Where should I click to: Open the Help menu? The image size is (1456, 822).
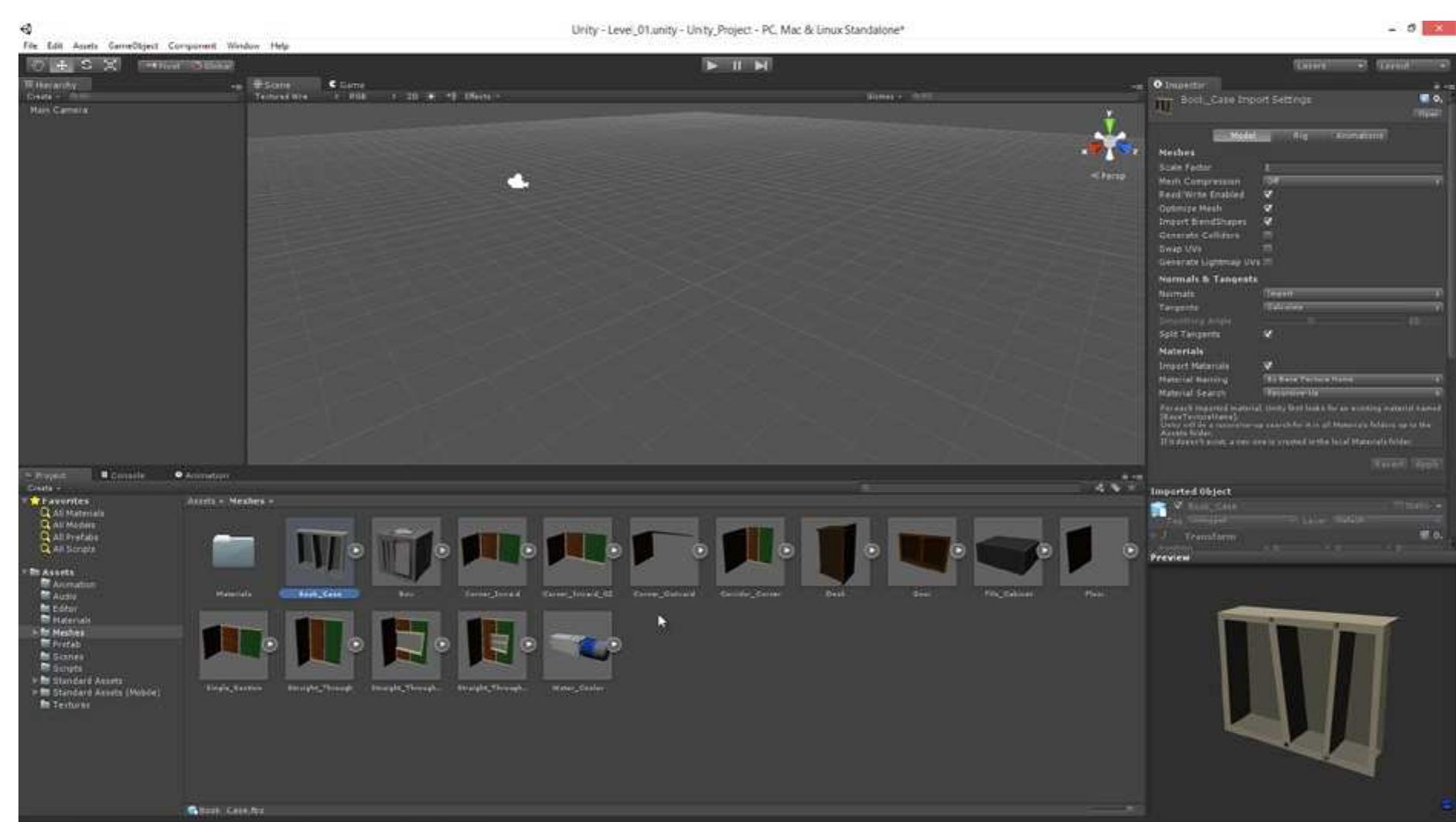(280, 46)
